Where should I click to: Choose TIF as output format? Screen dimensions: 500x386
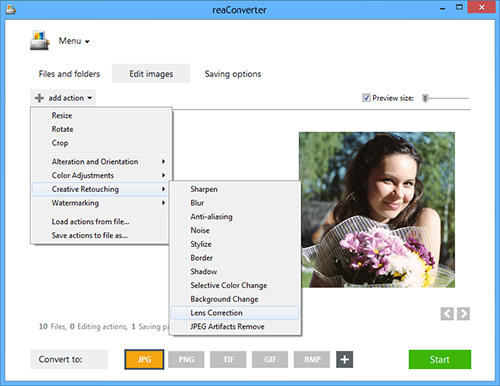click(228, 359)
